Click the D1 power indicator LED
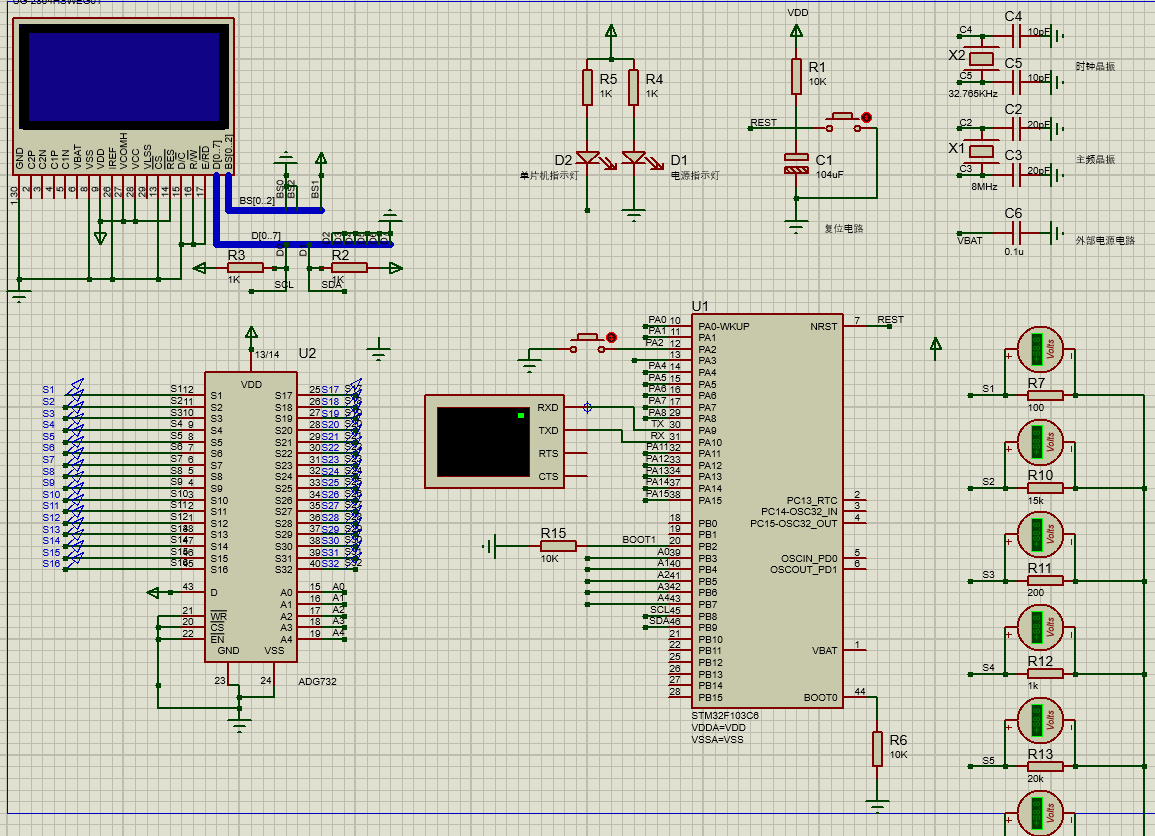Viewport: 1155px width, 836px height. 635,158
